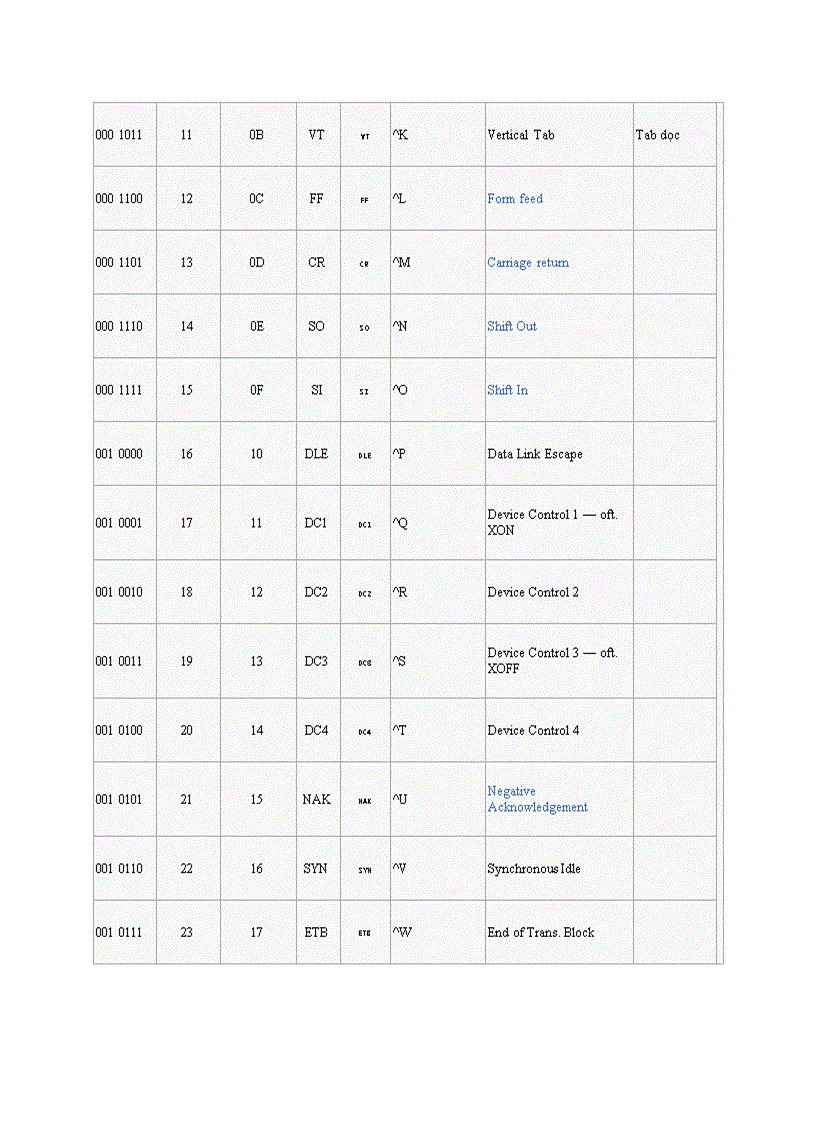Image resolution: width=816 pixels, height=1123 pixels.
Task: Open the Carriage return link
Action: coord(528,263)
